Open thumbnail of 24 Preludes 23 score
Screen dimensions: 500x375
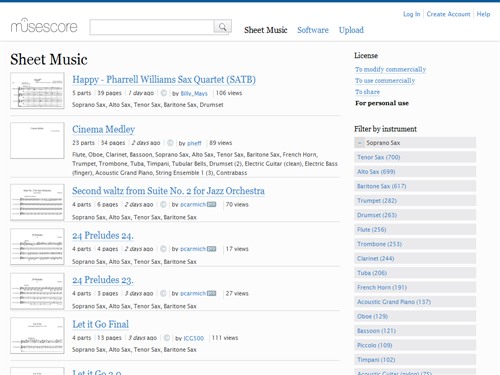click(x=37, y=291)
